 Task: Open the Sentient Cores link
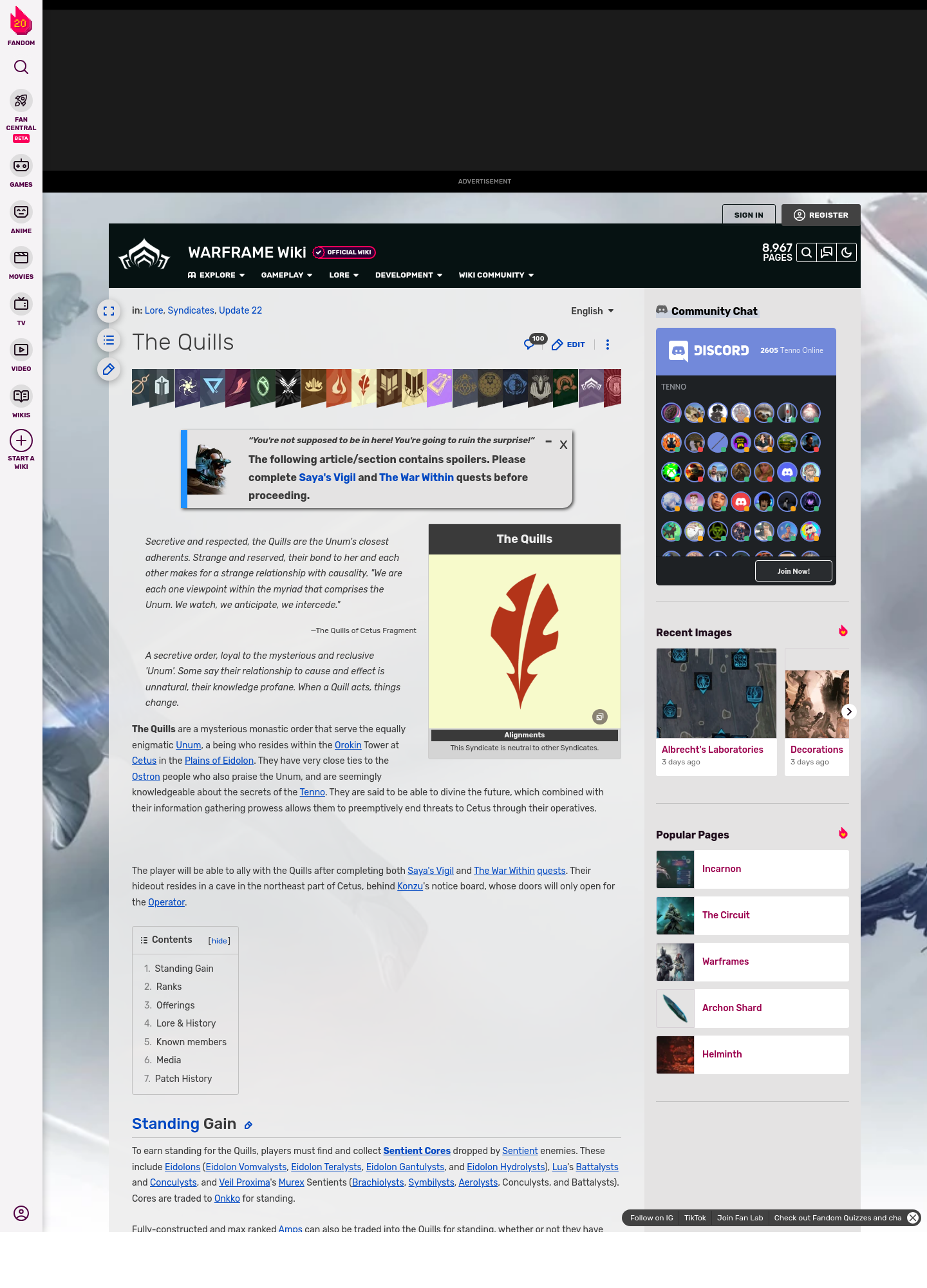(417, 1151)
